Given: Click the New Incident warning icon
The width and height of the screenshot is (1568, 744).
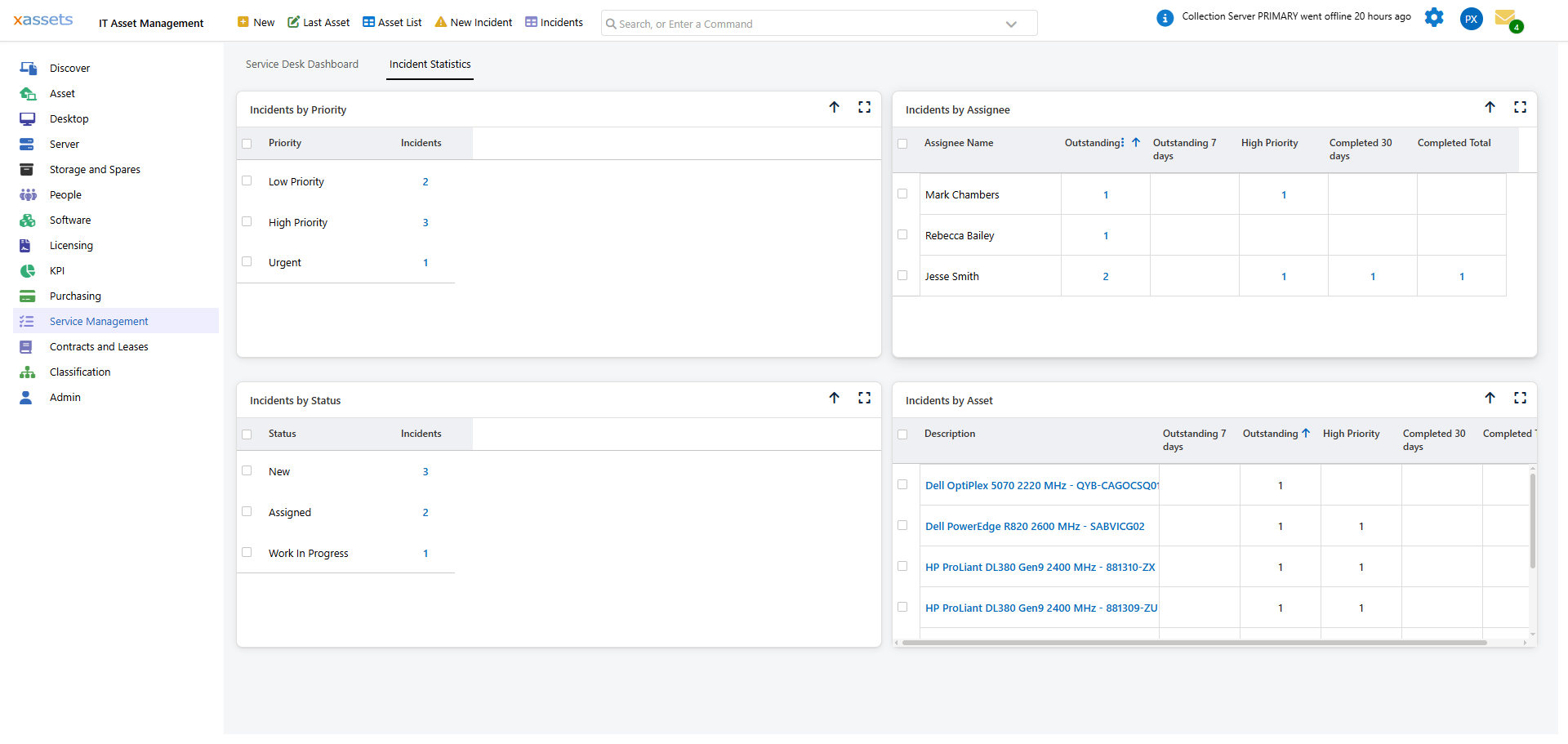Looking at the screenshot, I should [442, 22].
